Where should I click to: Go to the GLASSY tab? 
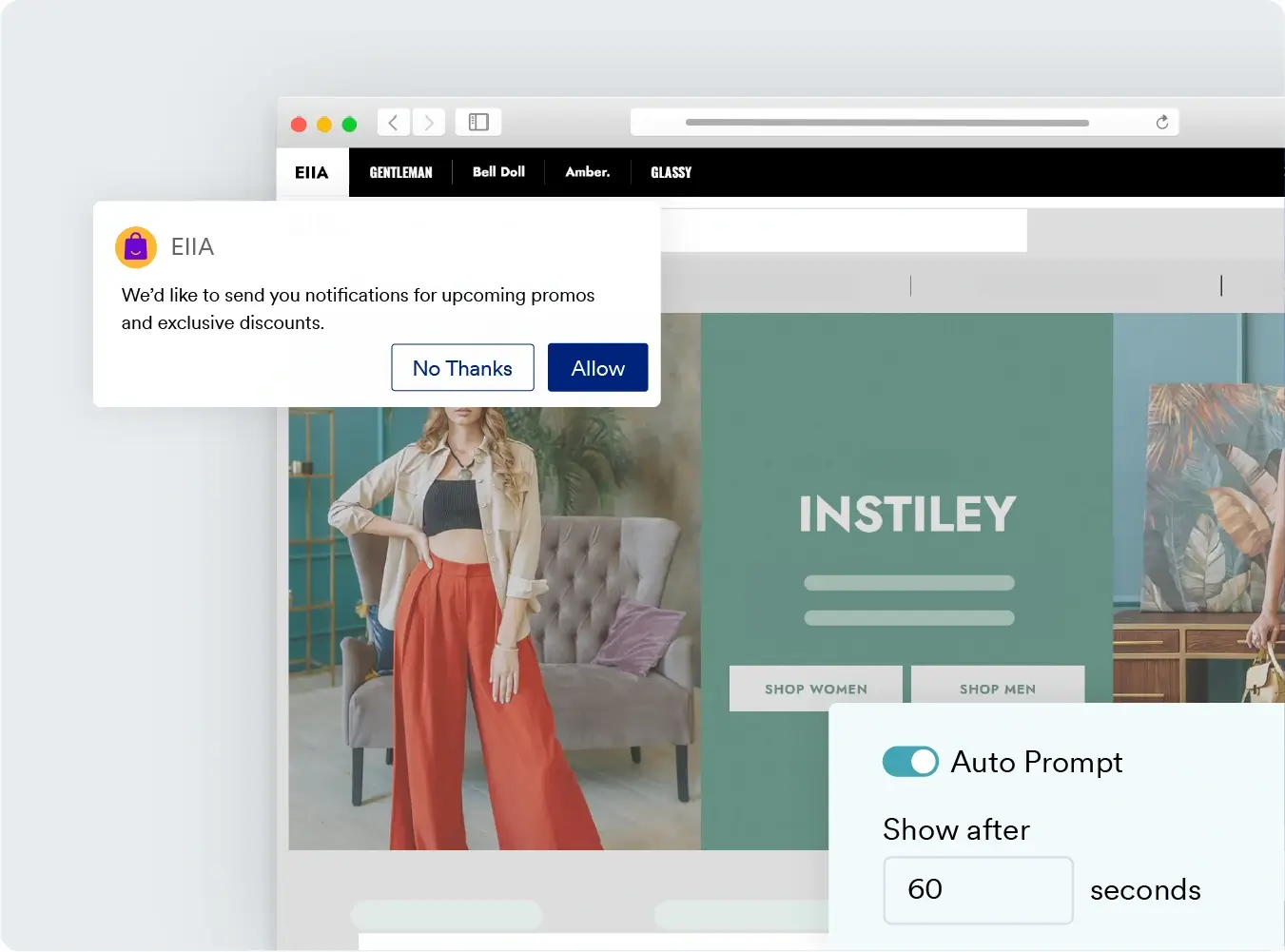pos(671,172)
